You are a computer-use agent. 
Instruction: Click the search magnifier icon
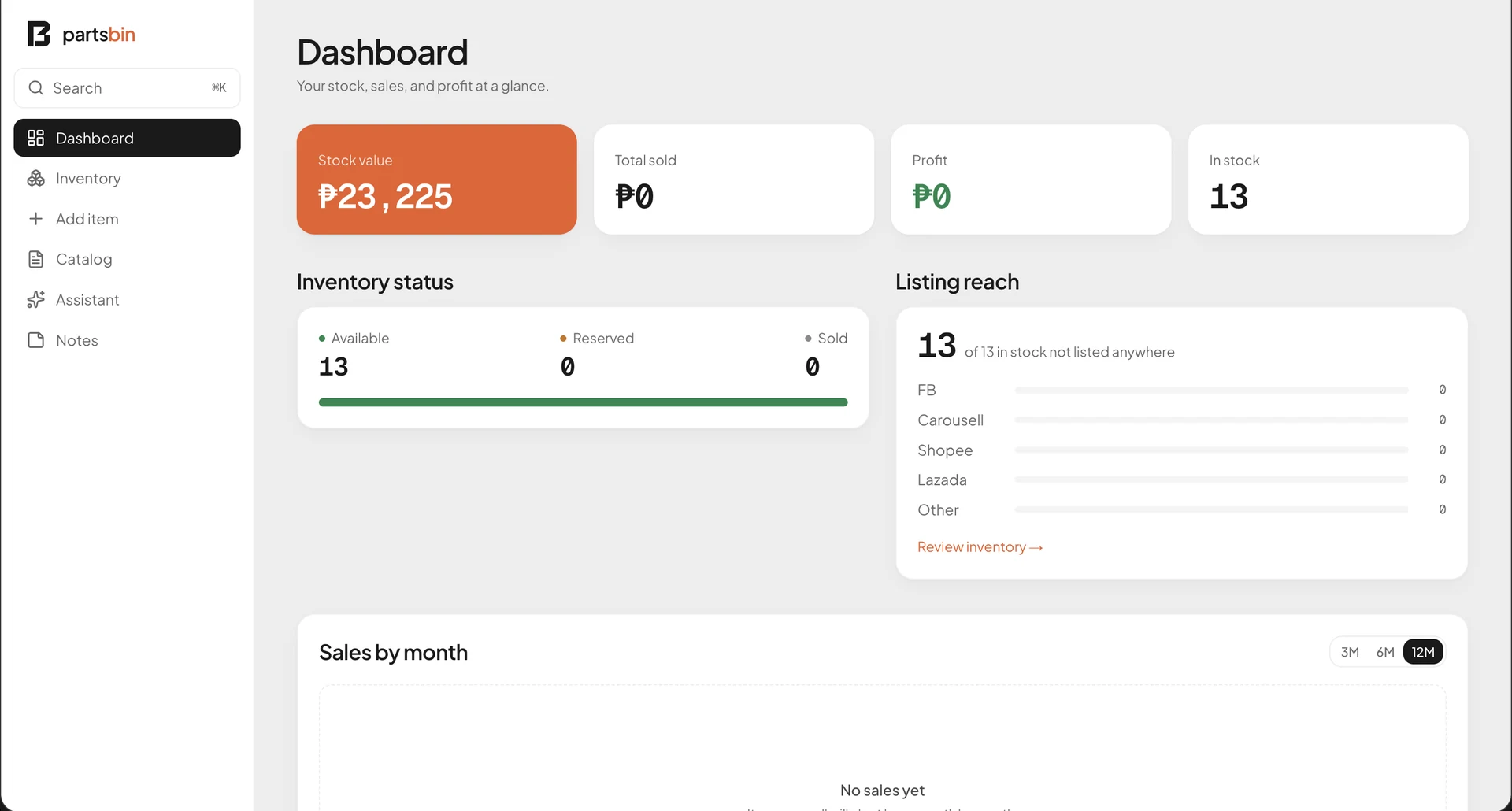[35, 87]
